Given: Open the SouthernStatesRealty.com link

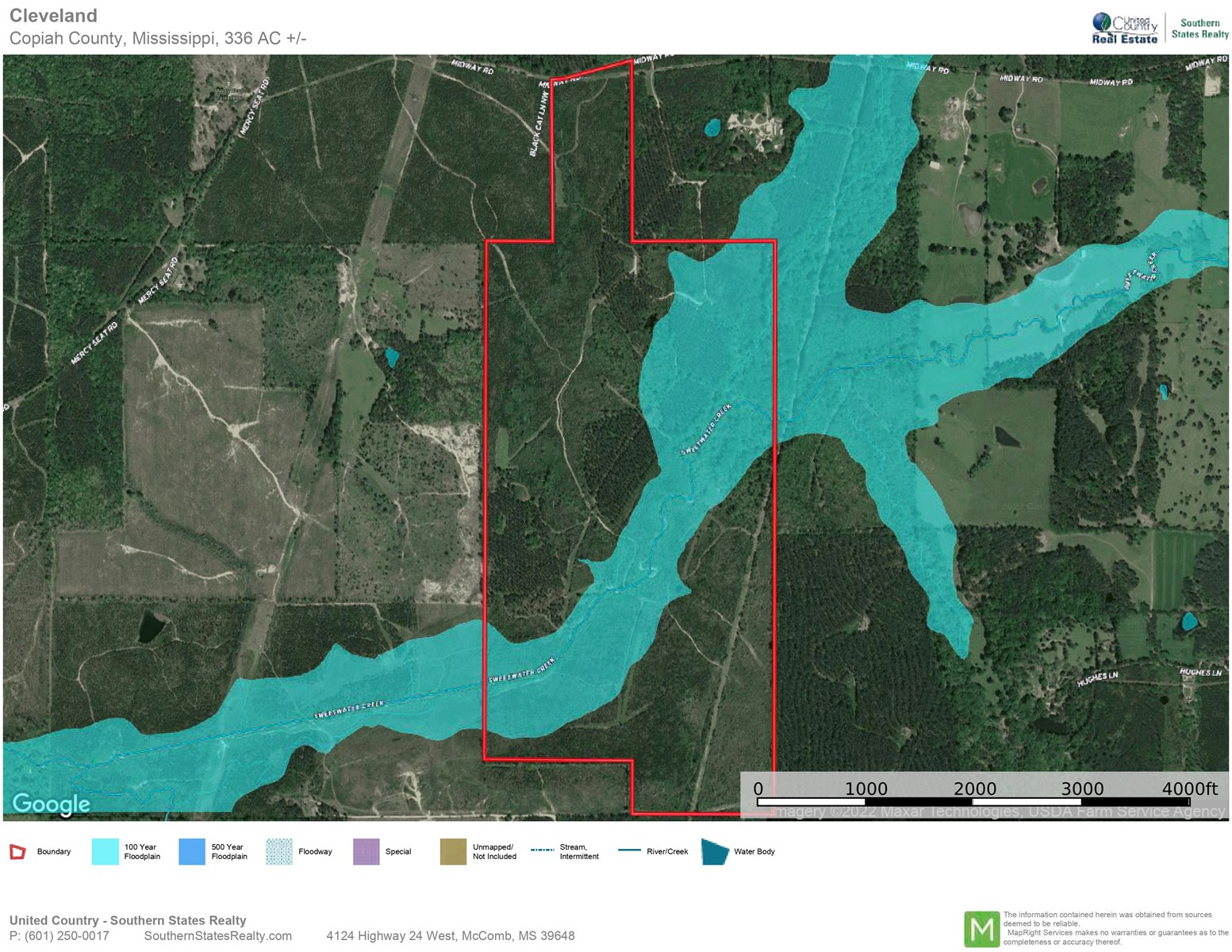Looking at the screenshot, I should click(x=218, y=936).
